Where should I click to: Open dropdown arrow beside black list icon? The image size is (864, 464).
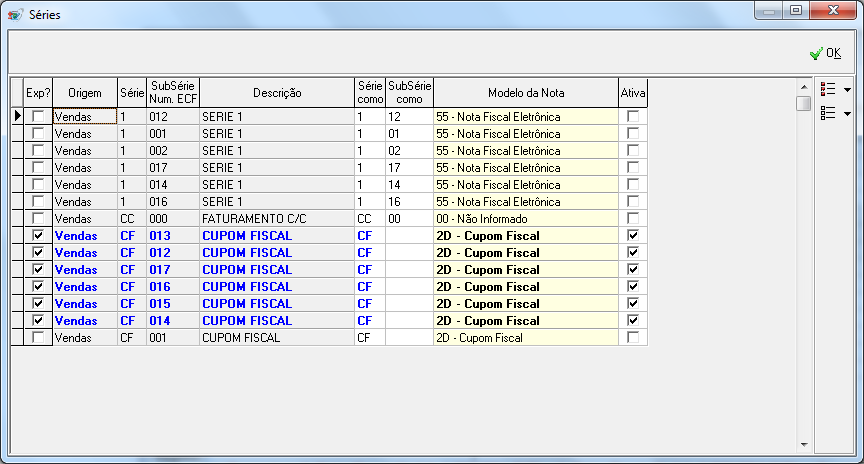(847, 114)
